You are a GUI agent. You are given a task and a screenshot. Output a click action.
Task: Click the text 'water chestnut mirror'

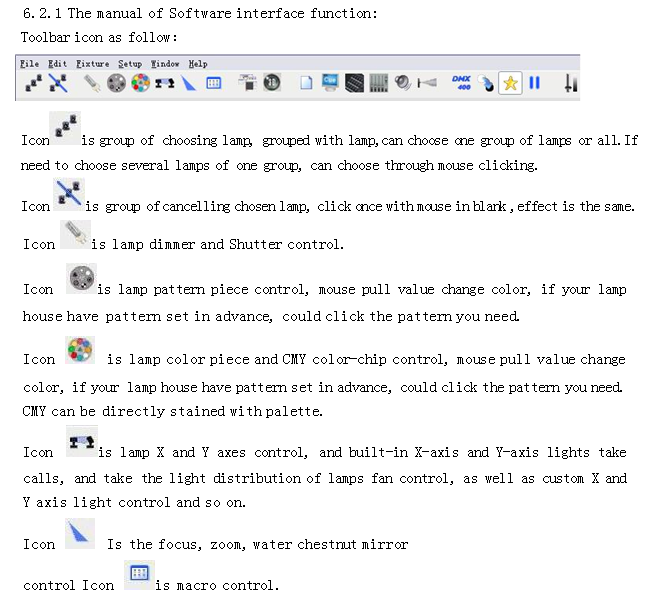point(330,545)
